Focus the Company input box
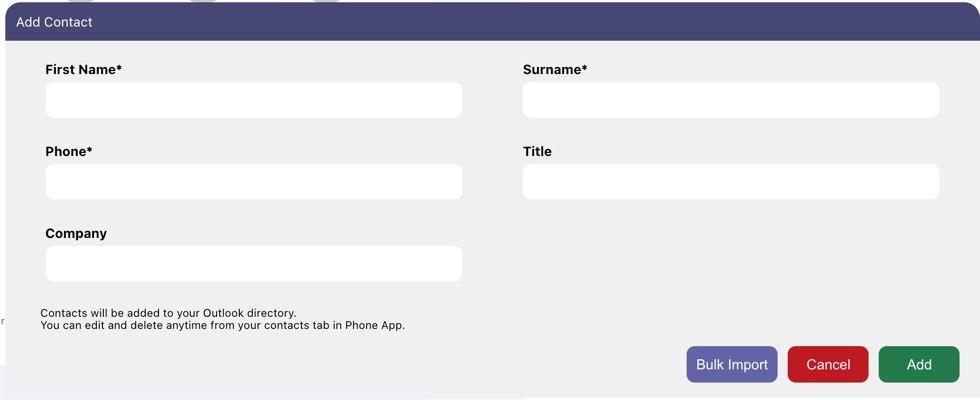Image resolution: width=980 pixels, height=400 pixels. (253, 264)
